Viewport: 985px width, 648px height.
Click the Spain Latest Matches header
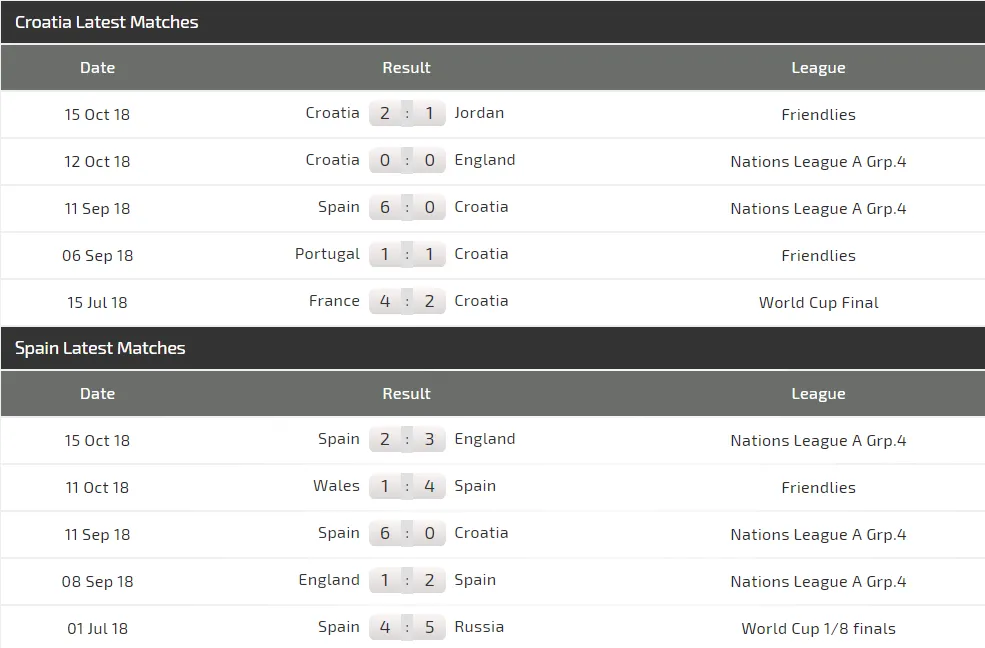(100, 348)
